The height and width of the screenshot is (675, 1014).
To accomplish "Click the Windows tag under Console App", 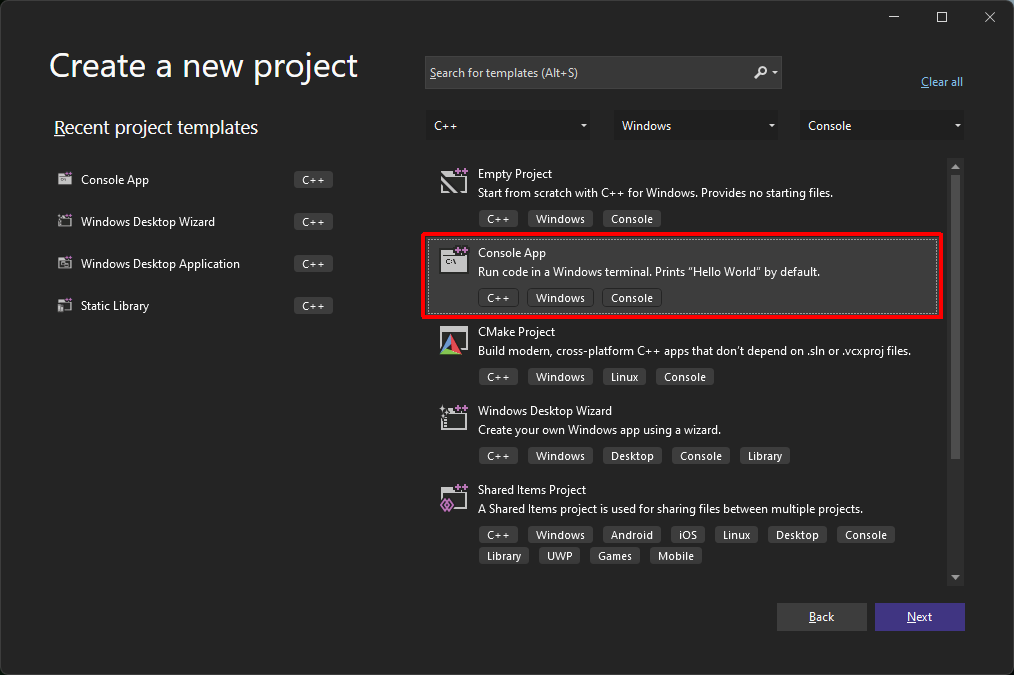I will (560, 298).
